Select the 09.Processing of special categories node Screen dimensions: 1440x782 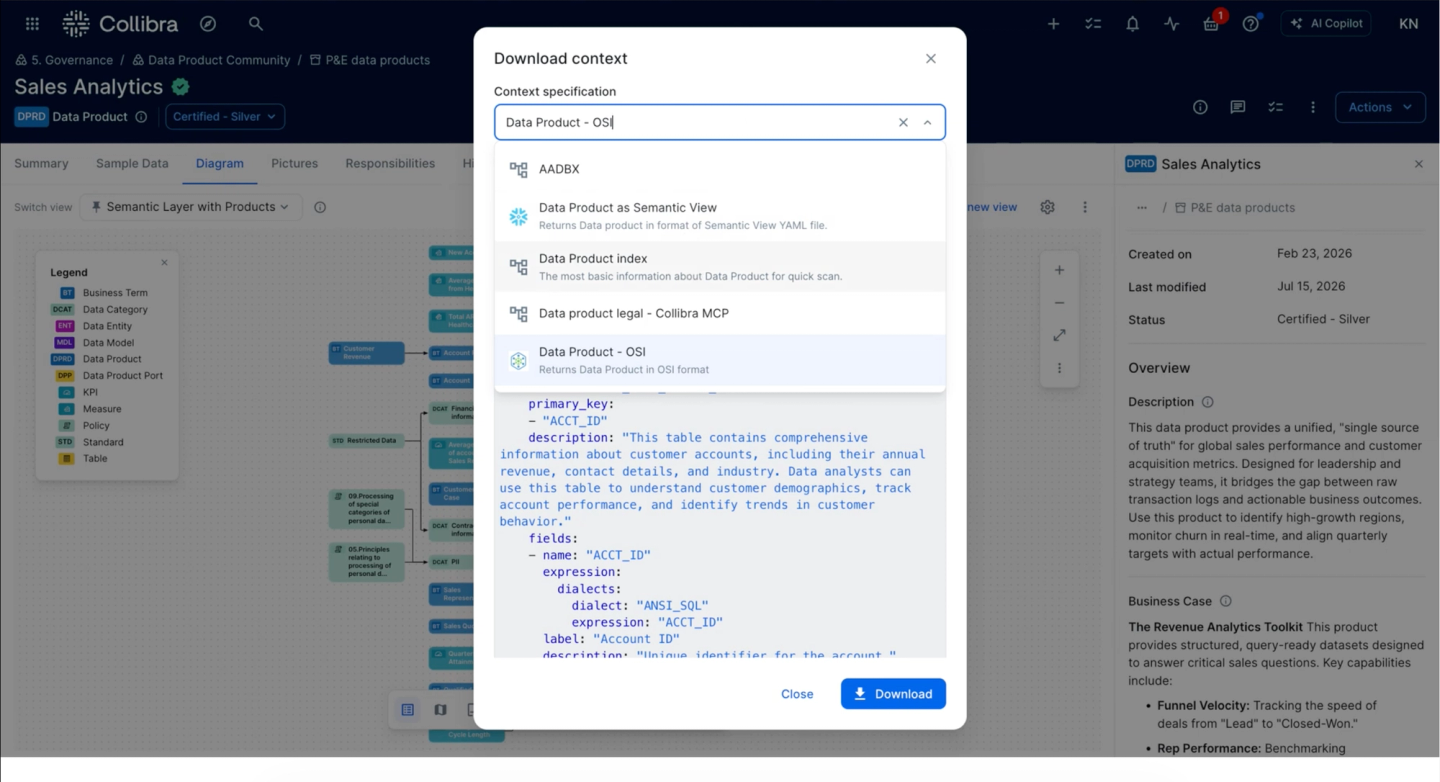(x=366, y=508)
